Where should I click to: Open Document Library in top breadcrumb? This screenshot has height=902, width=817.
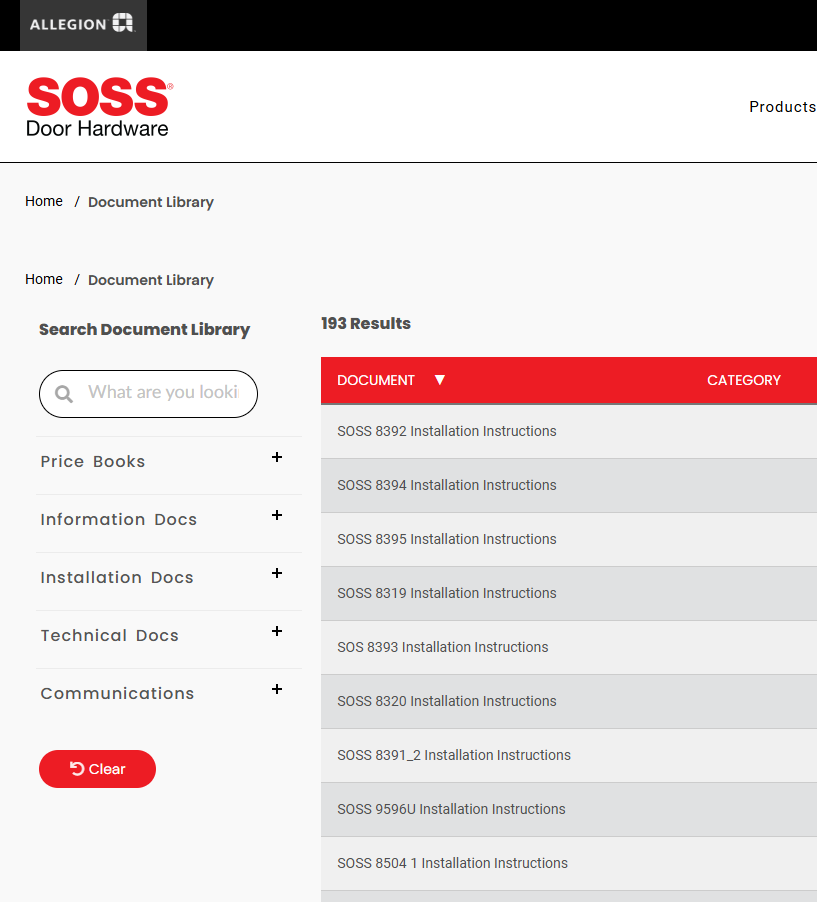pos(151,202)
